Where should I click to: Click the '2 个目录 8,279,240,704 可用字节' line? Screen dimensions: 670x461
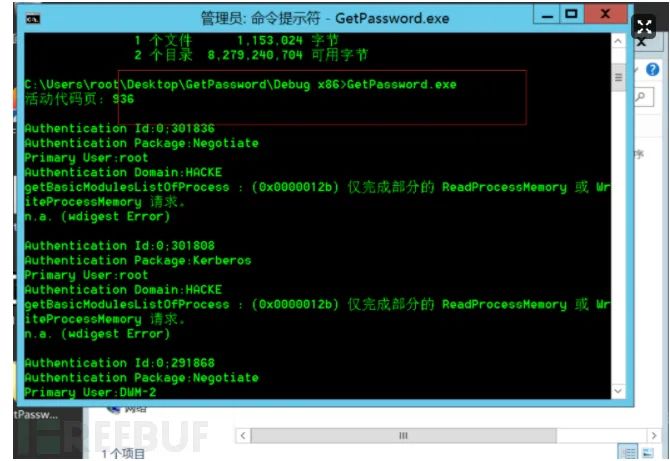click(x=251, y=55)
